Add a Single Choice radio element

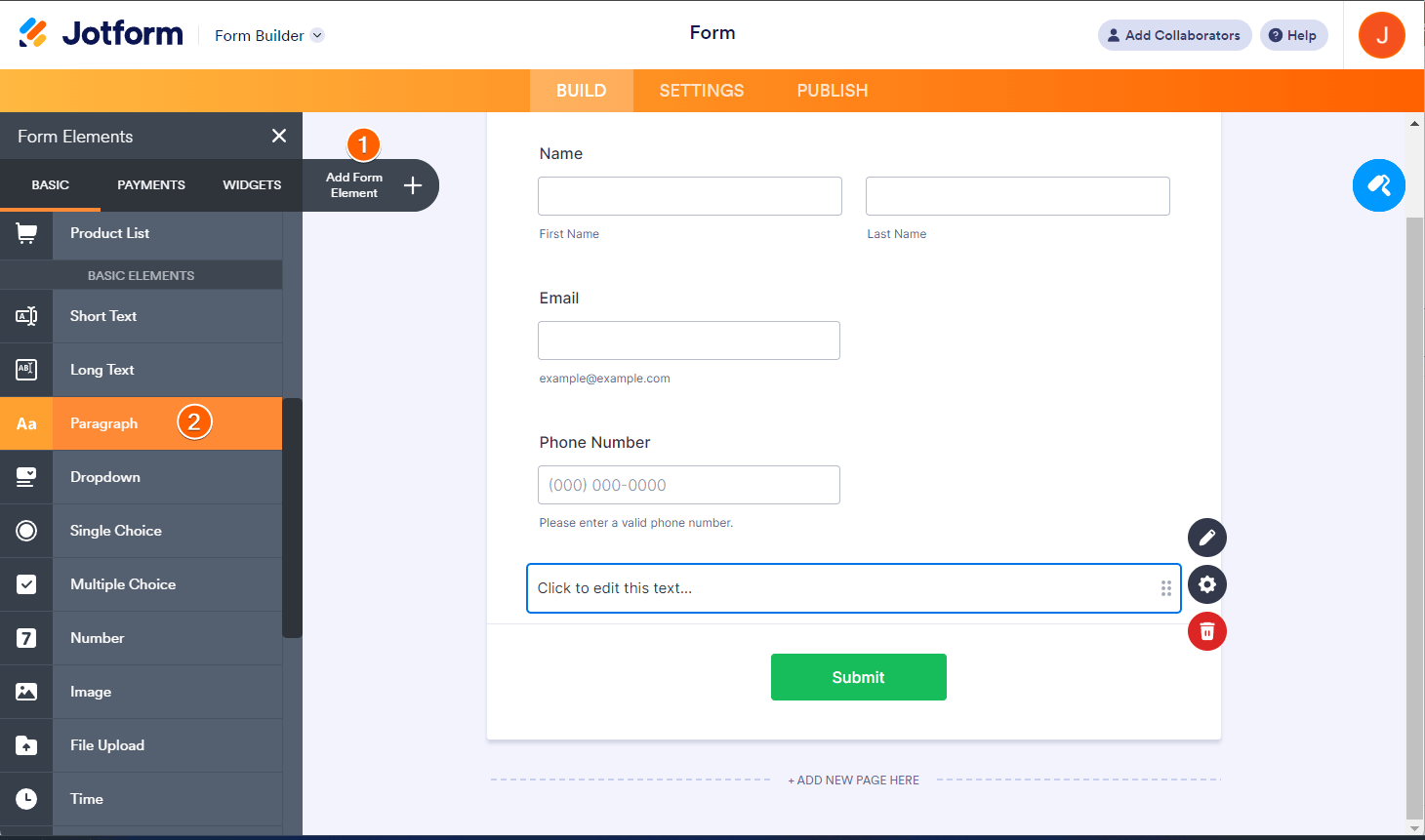141,531
